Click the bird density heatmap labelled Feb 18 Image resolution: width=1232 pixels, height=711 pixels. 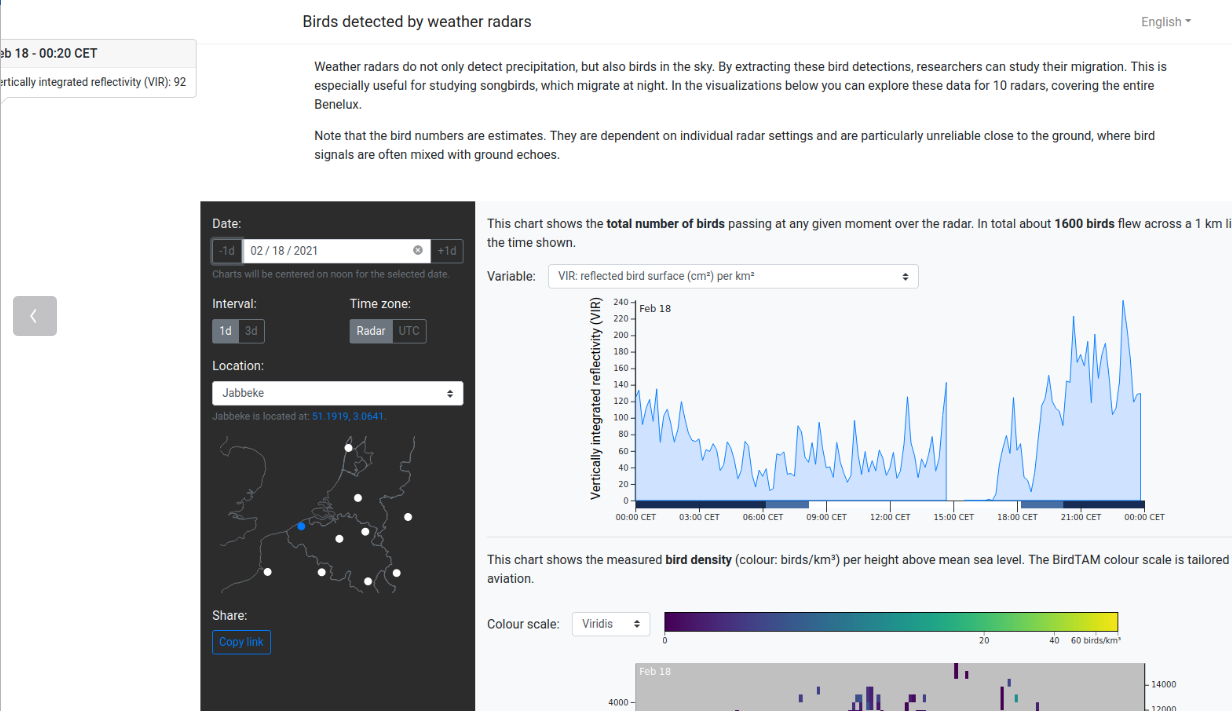click(889, 686)
